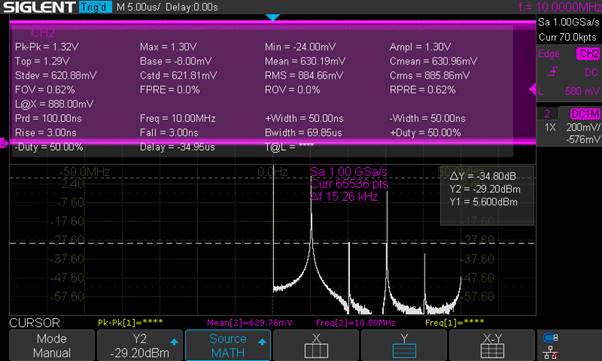Click the channel 2 number badge

pyautogui.click(x=547, y=114)
